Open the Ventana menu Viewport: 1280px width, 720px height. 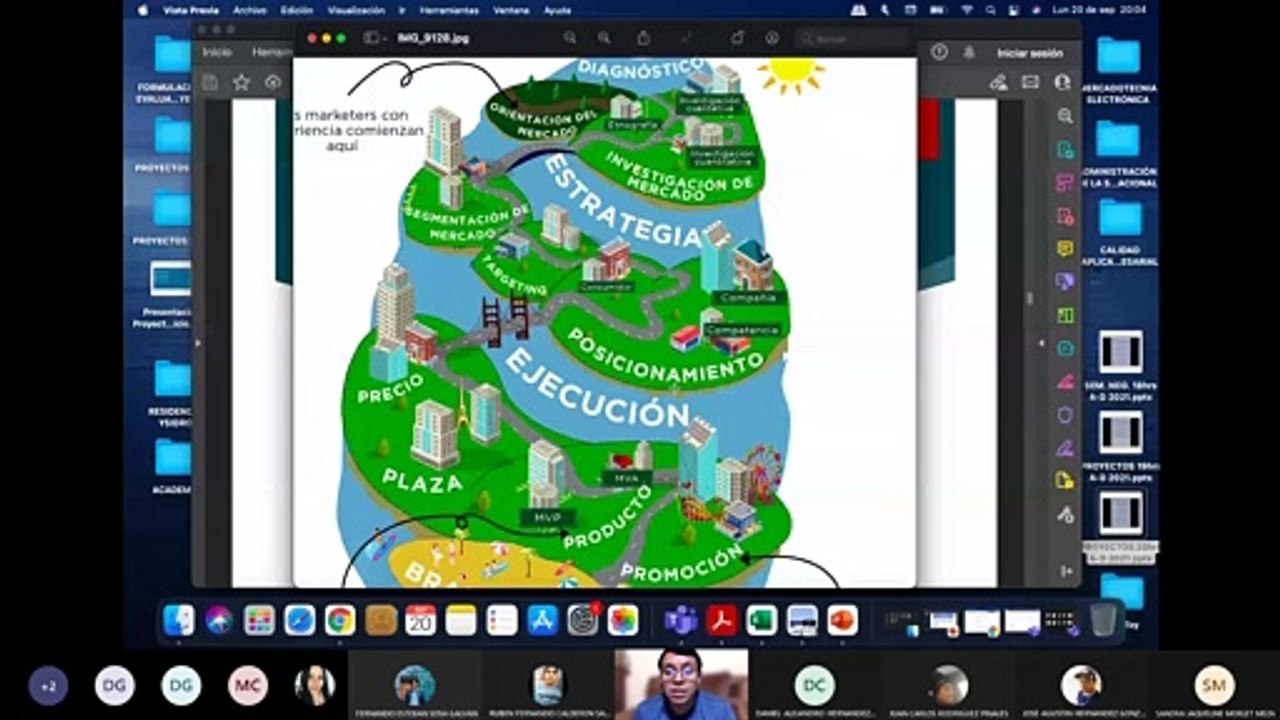point(512,10)
